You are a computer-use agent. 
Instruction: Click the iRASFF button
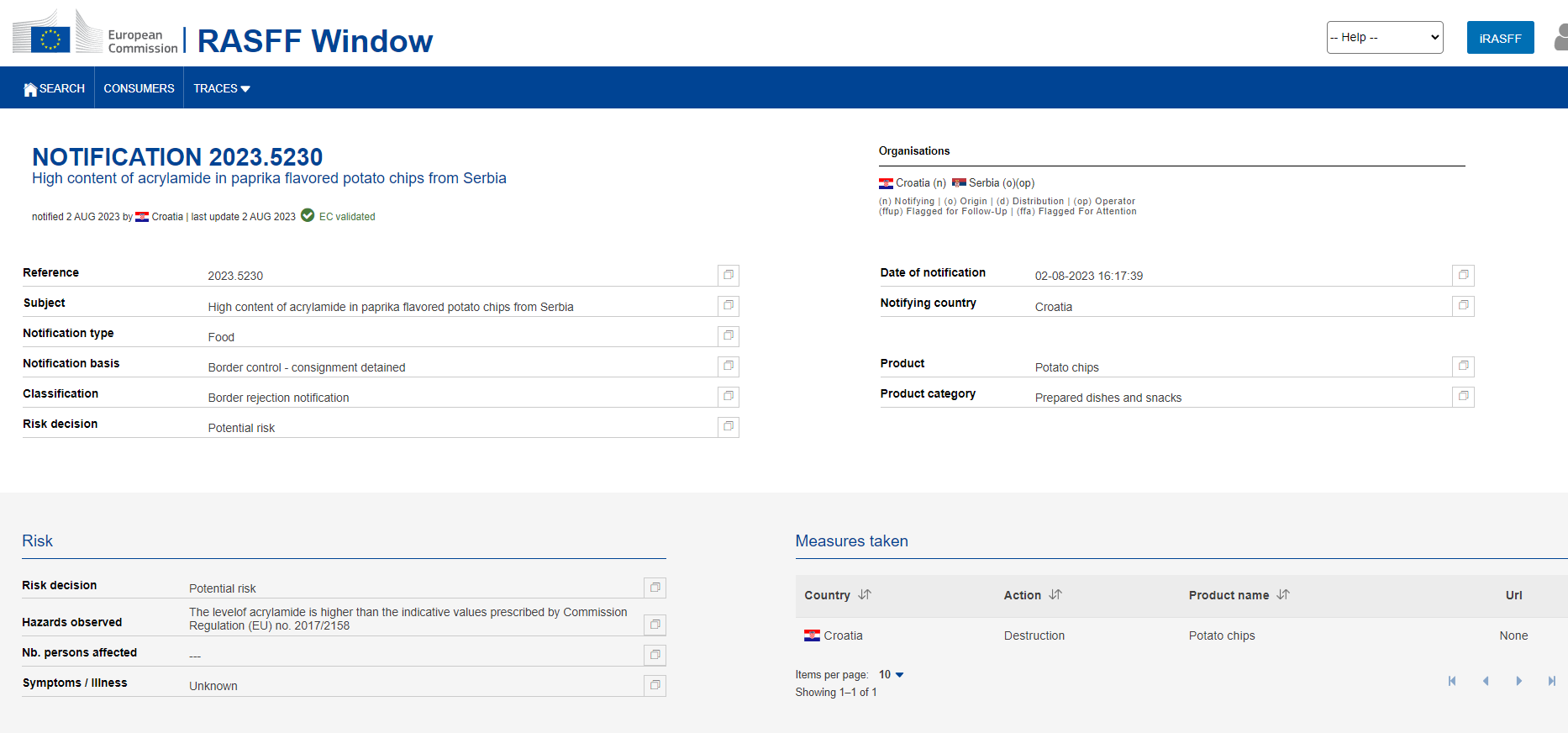point(1500,38)
